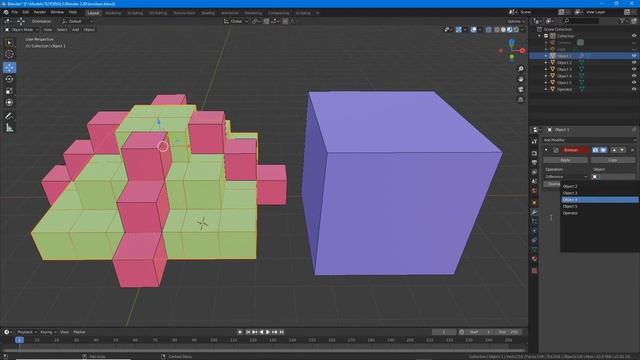Choose Object 2 from object list
This screenshot has height=360, width=640.
pos(600,186)
